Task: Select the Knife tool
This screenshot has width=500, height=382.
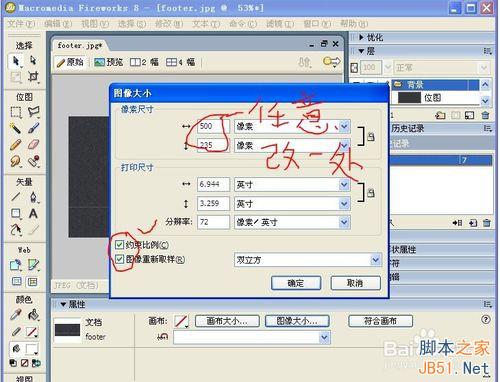Action: coord(33,230)
